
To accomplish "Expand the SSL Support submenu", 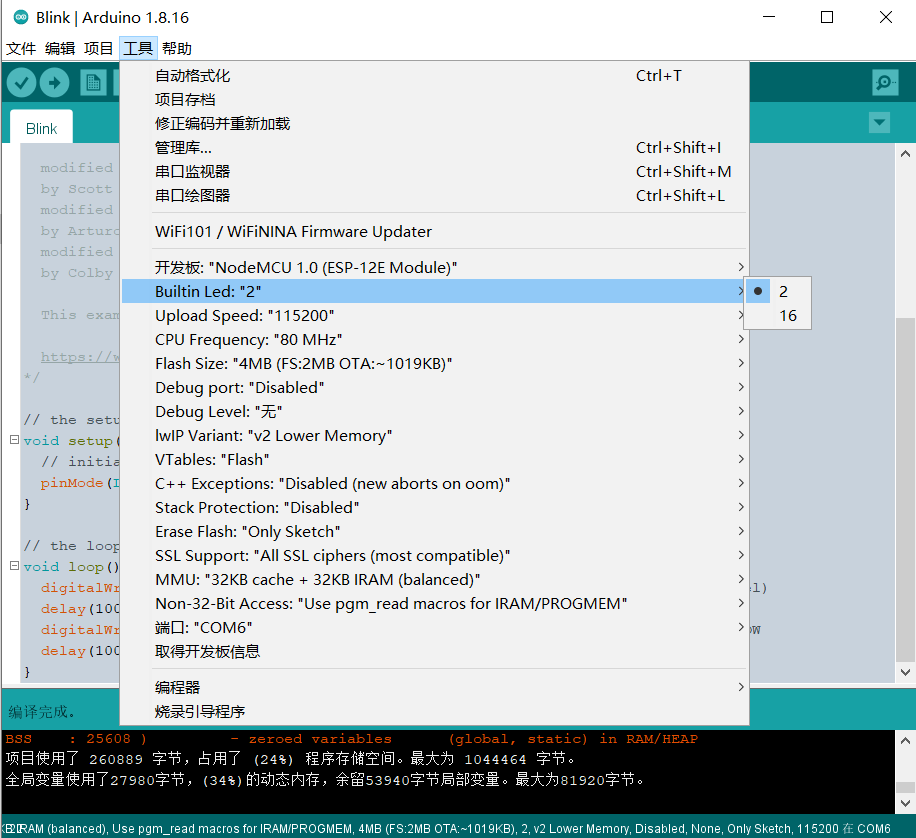I will 435,555.
